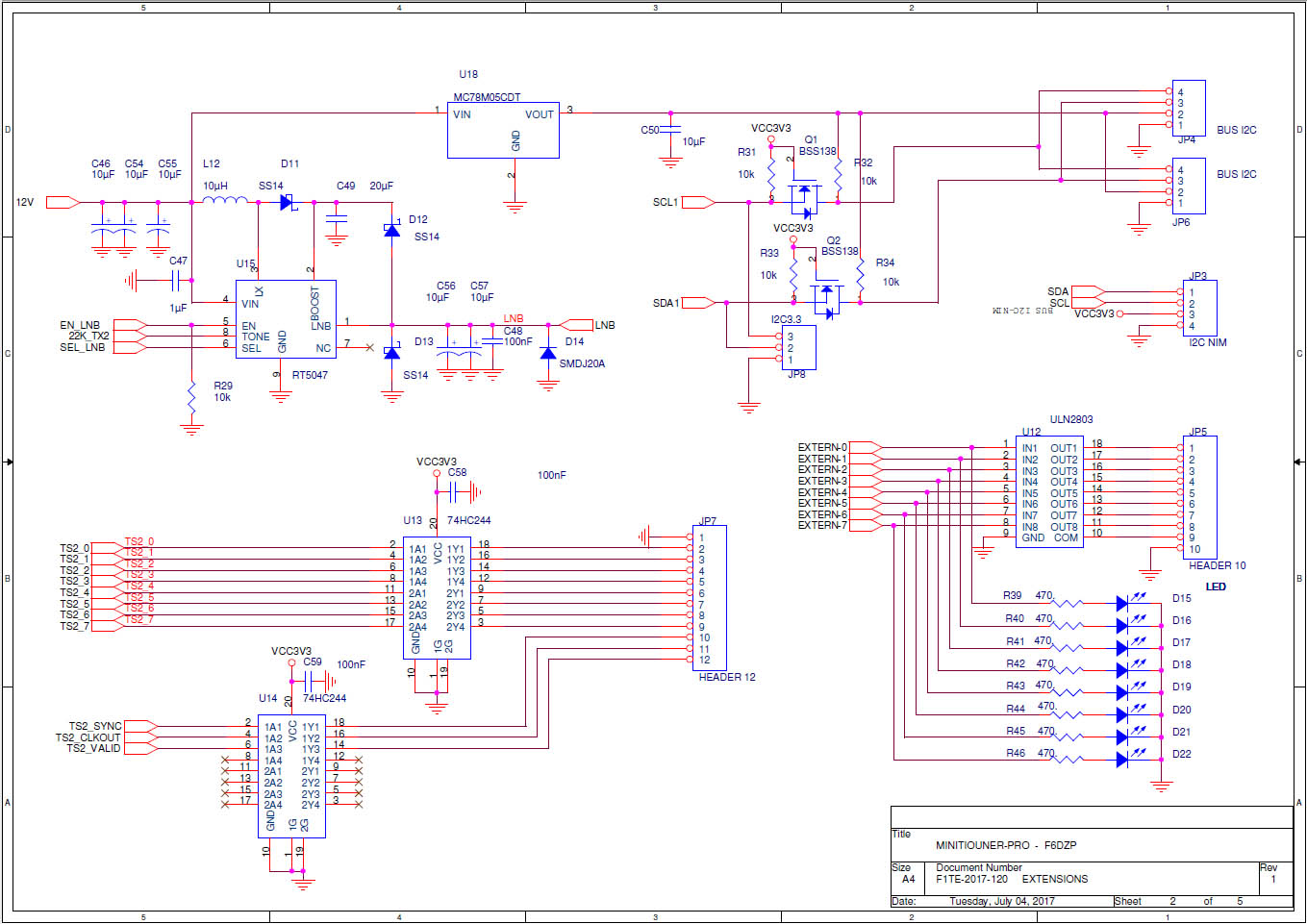Select the EXTERN-0 input port
Viewport: 1307px width, 924px height.
866,447
